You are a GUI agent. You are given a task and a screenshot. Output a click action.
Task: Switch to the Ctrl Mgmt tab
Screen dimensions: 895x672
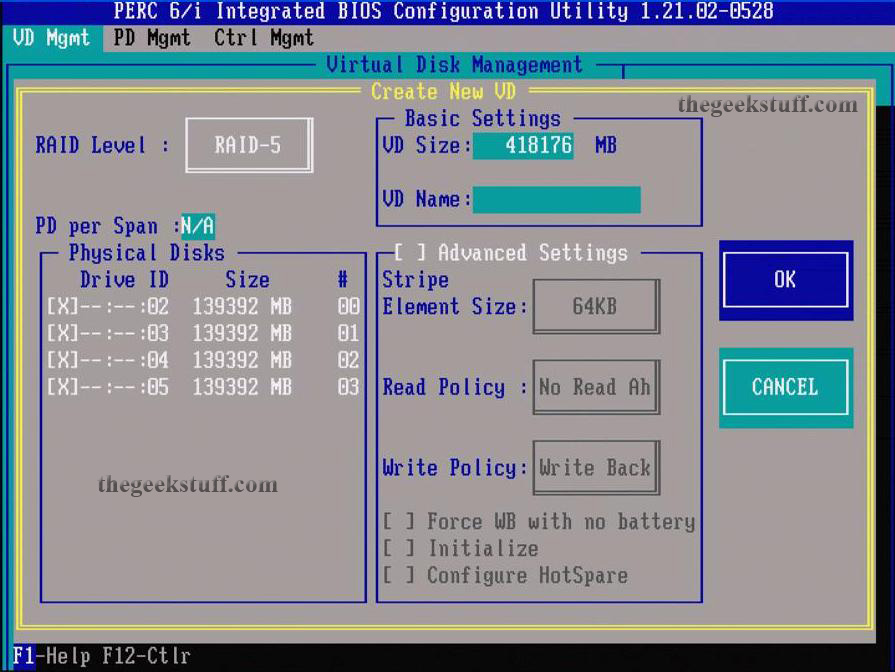[262, 38]
